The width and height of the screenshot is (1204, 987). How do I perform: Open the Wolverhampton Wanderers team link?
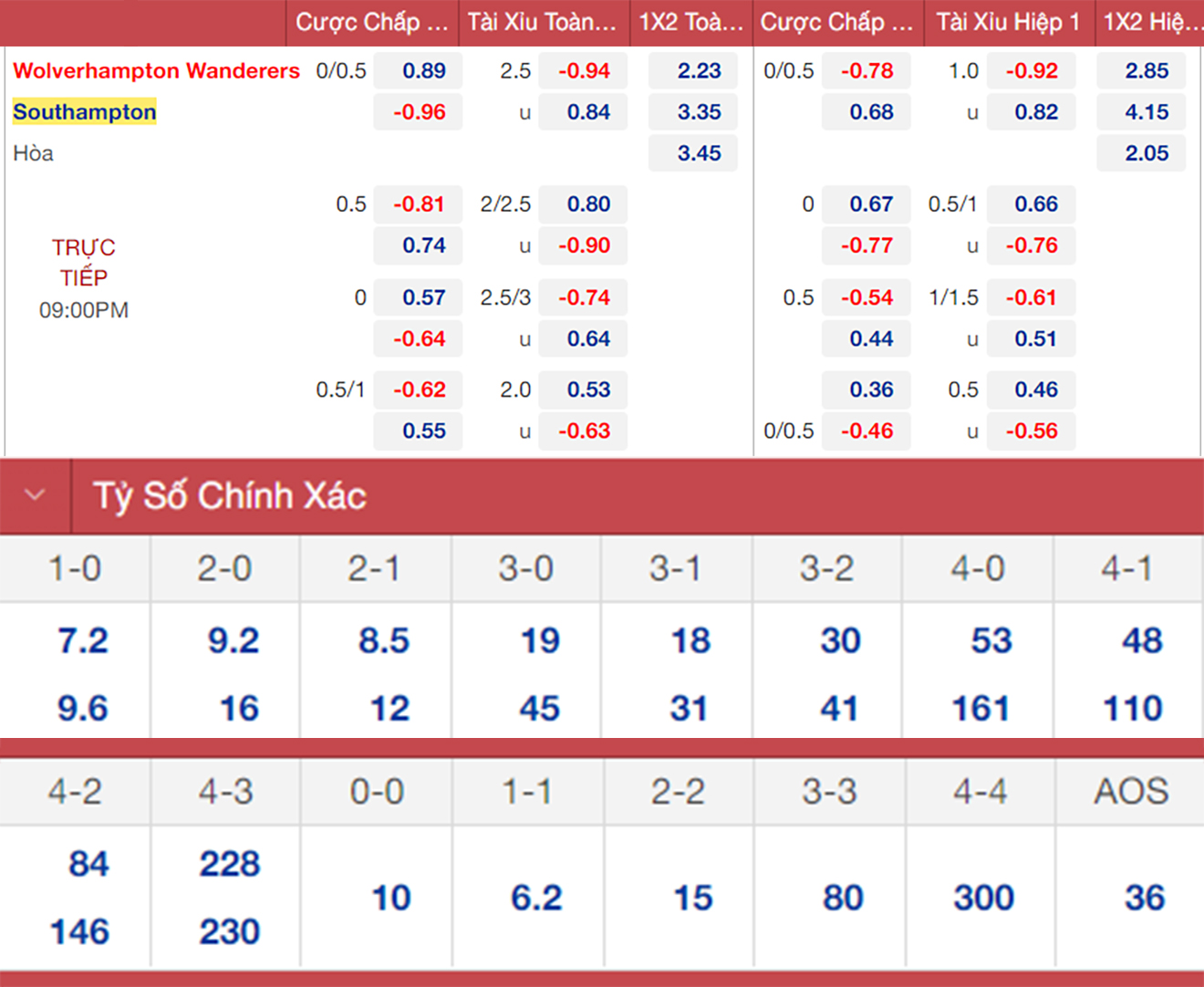click(x=156, y=71)
